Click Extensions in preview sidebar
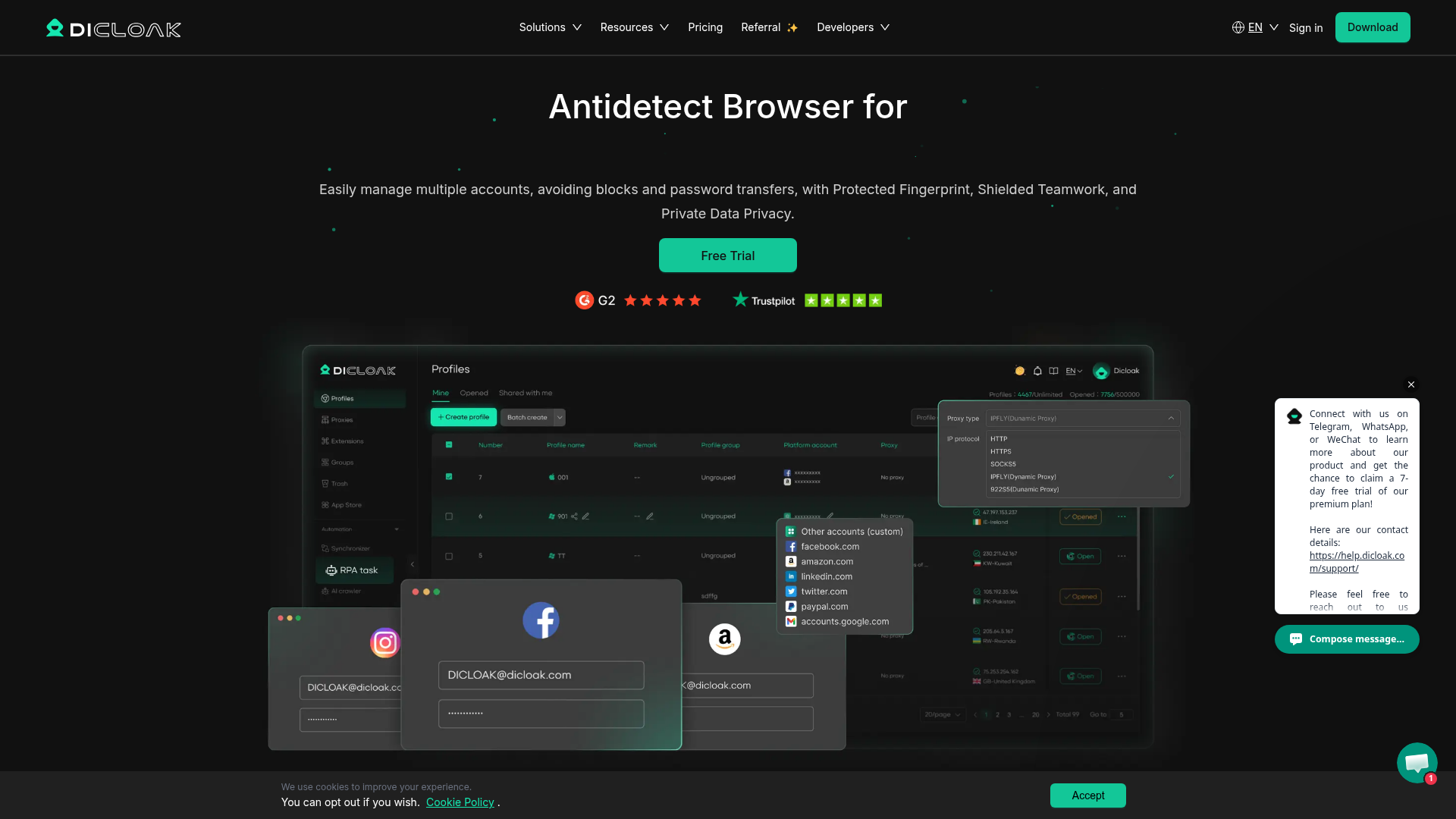The image size is (1456, 819). pyautogui.click(x=342, y=441)
